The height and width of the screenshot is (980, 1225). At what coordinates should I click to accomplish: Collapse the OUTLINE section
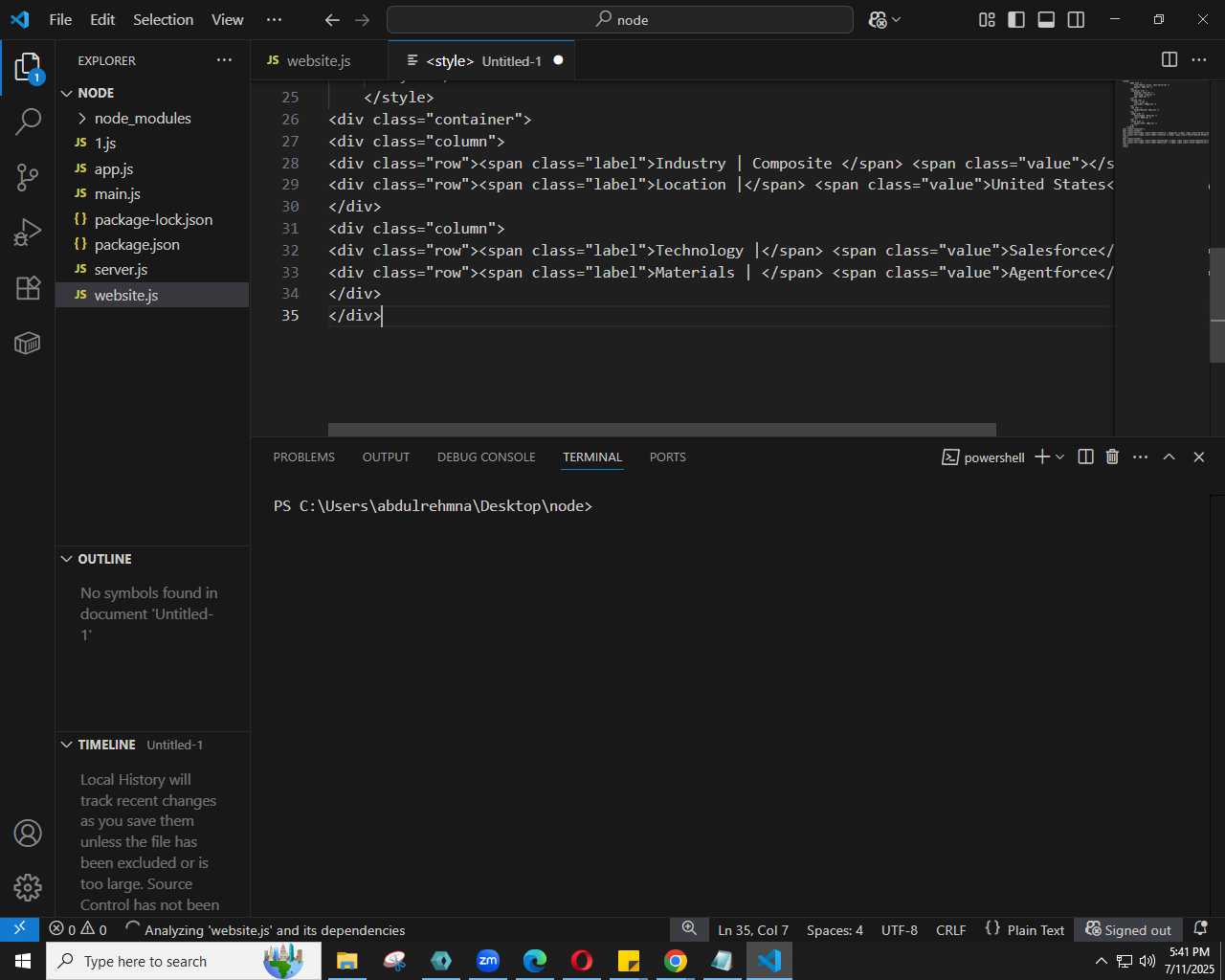(x=153, y=559)
